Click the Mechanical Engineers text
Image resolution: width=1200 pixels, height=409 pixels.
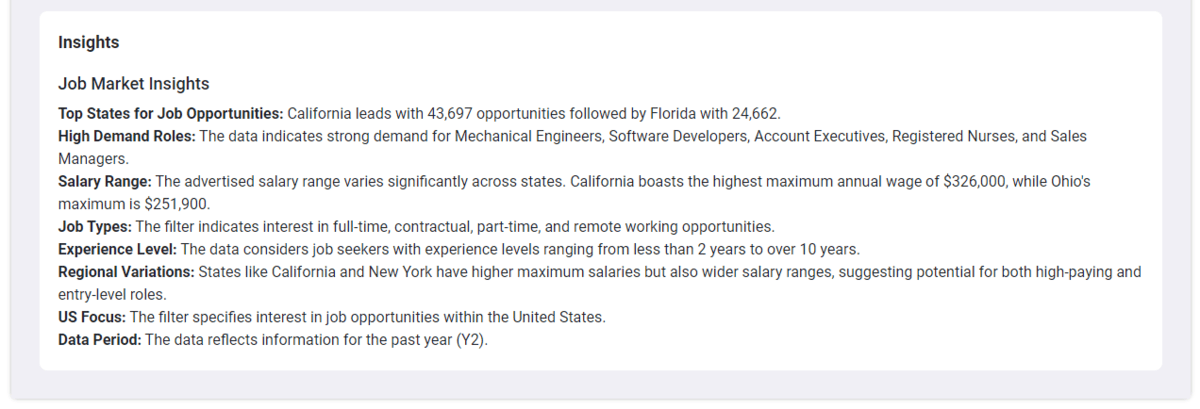(x=526, y=136)
